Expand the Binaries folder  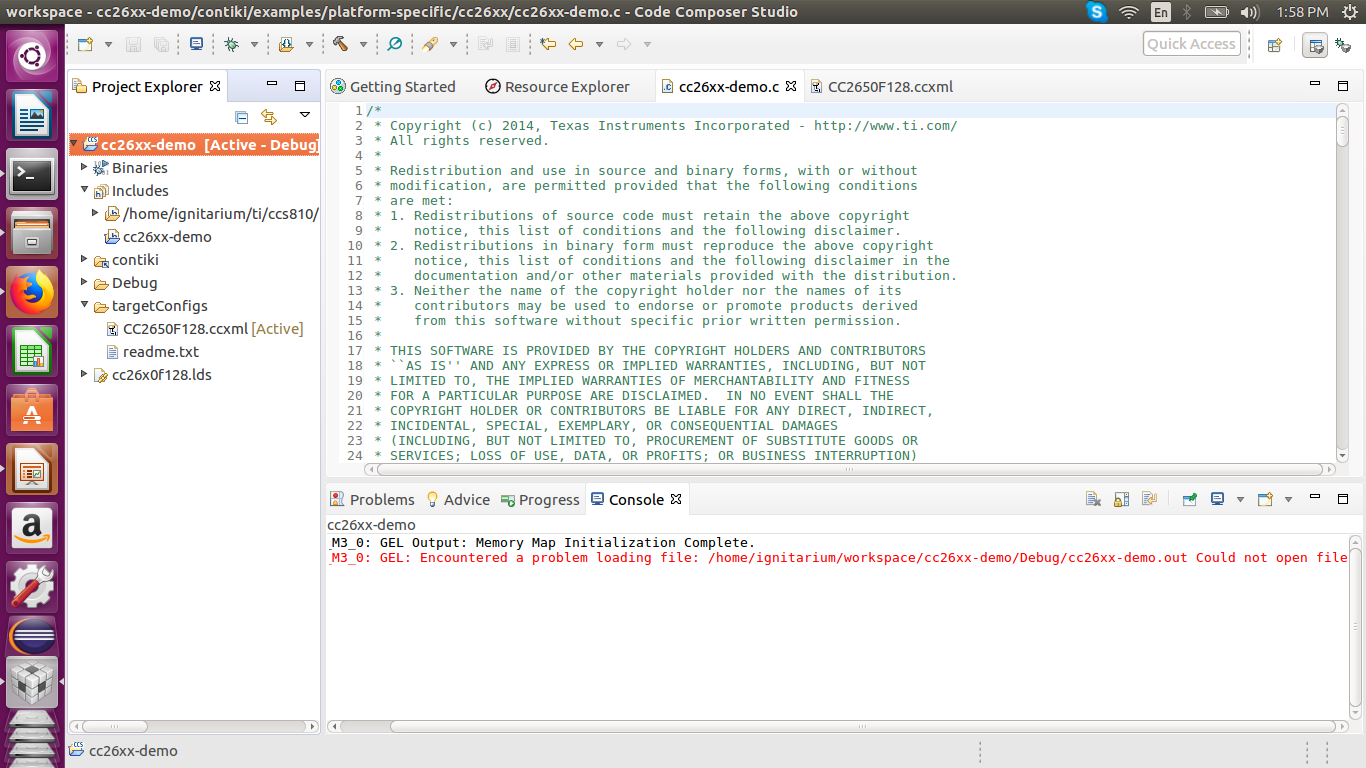click(x=85, y=168)
